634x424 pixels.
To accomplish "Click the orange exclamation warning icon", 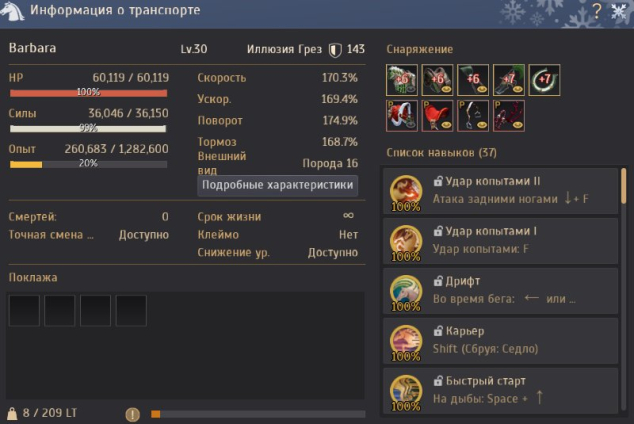I will (133, 414).
